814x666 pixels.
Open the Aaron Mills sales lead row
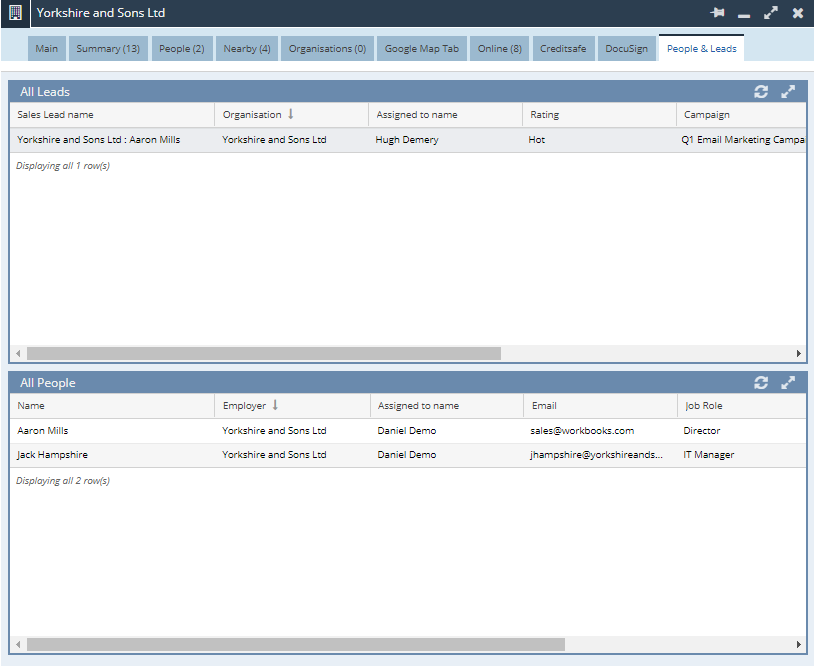pos(98,140)
